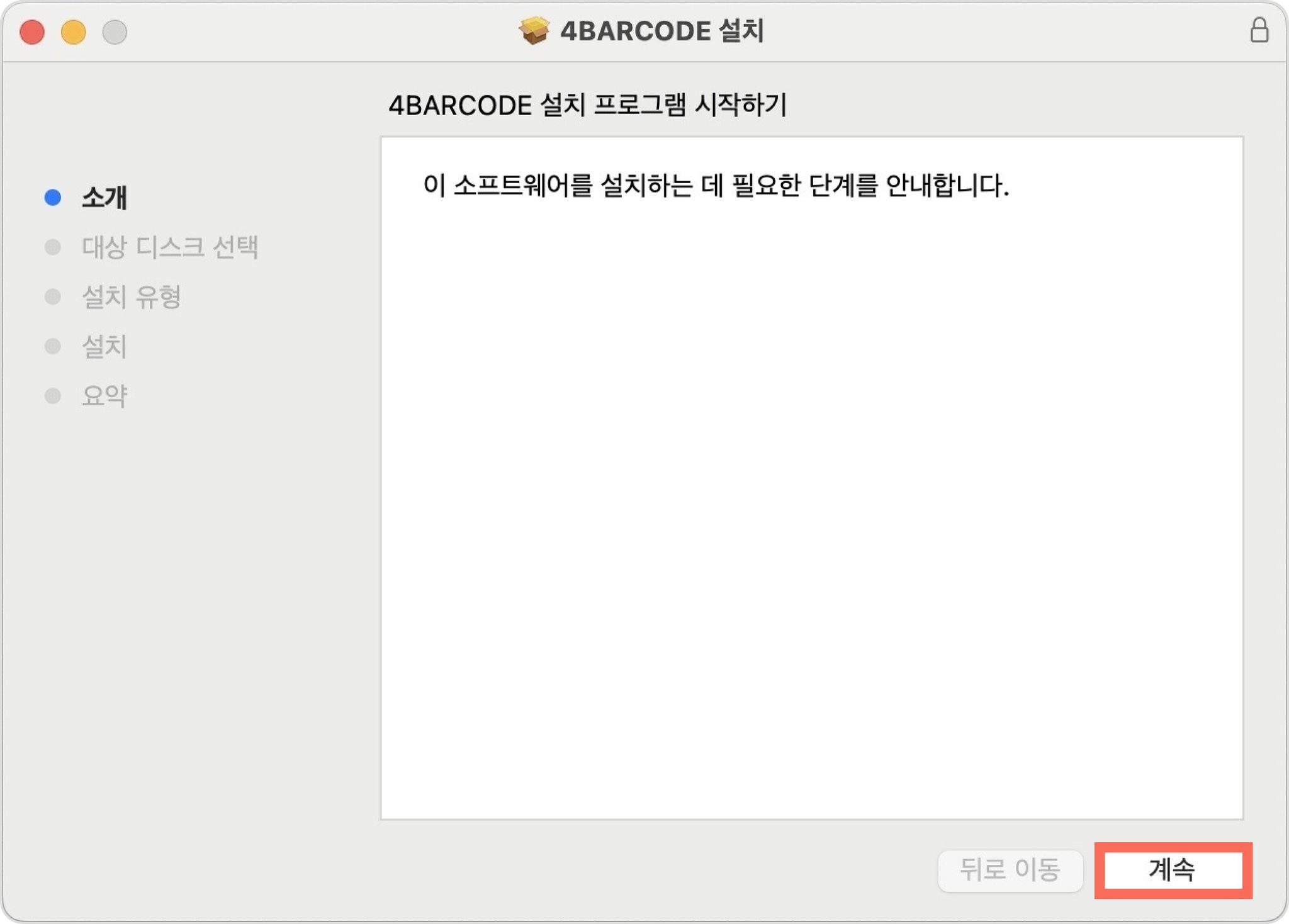Click the gray bullet beside 설치 step
Viewport: 1289px width, 924px height.
point(53,346)
